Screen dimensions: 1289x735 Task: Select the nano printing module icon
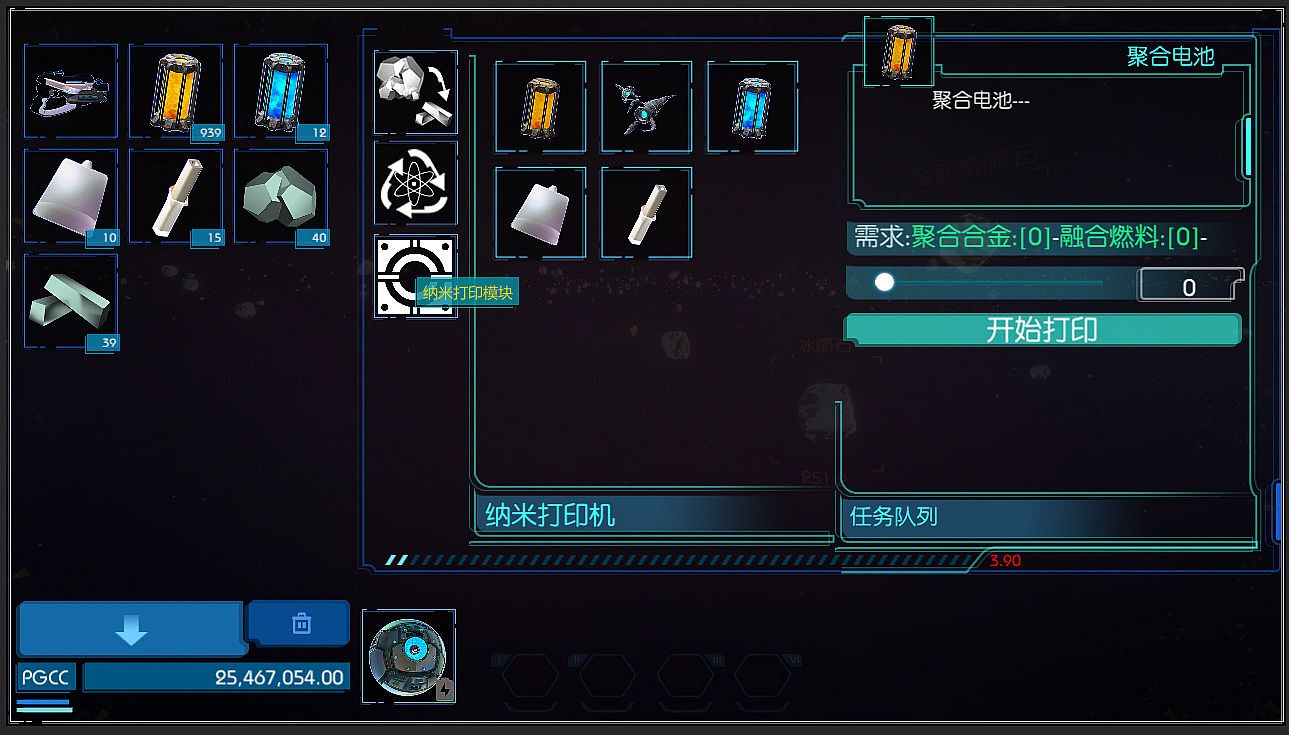point(416,276)
